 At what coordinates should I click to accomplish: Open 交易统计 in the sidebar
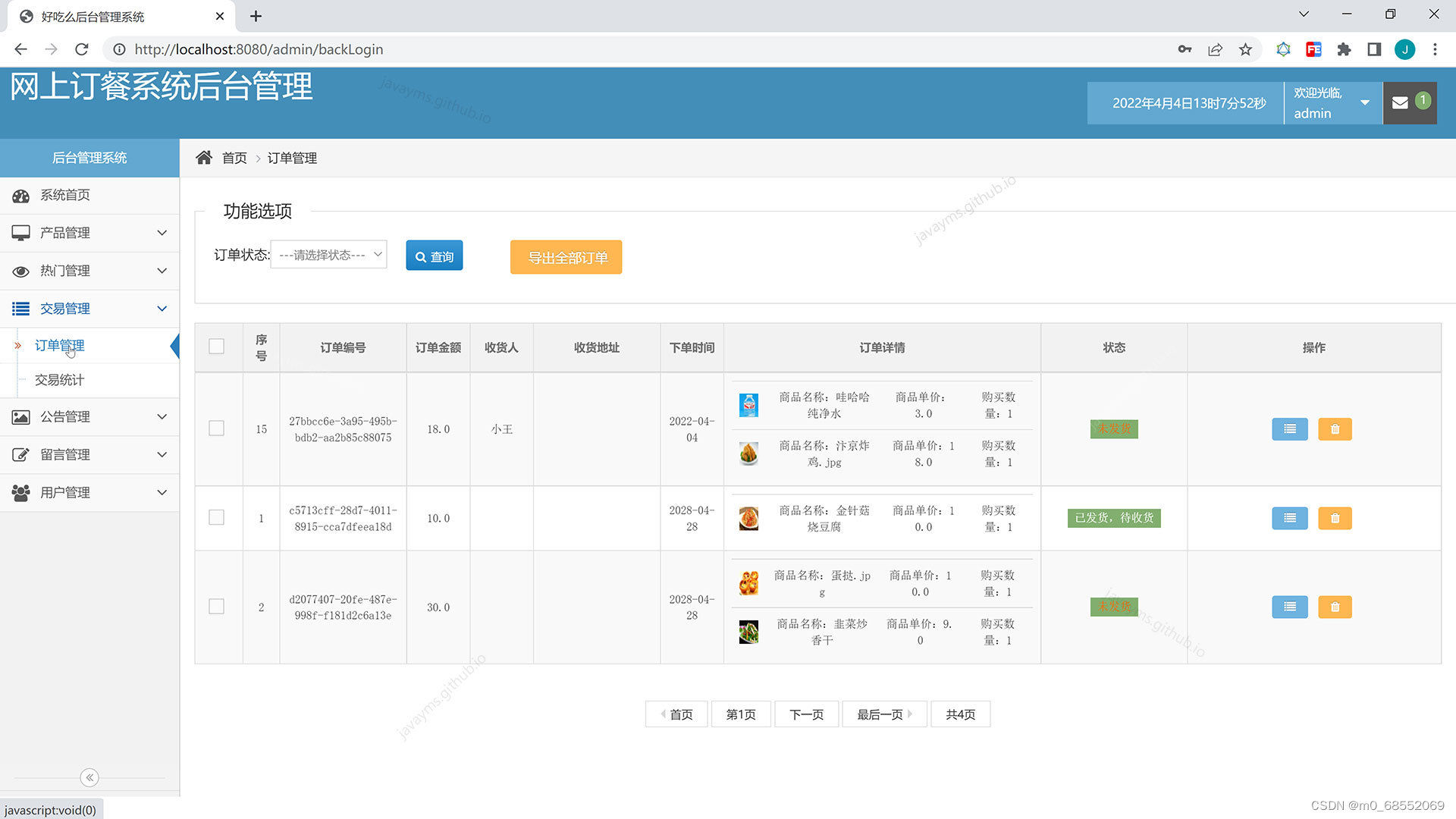click(59, 380)
